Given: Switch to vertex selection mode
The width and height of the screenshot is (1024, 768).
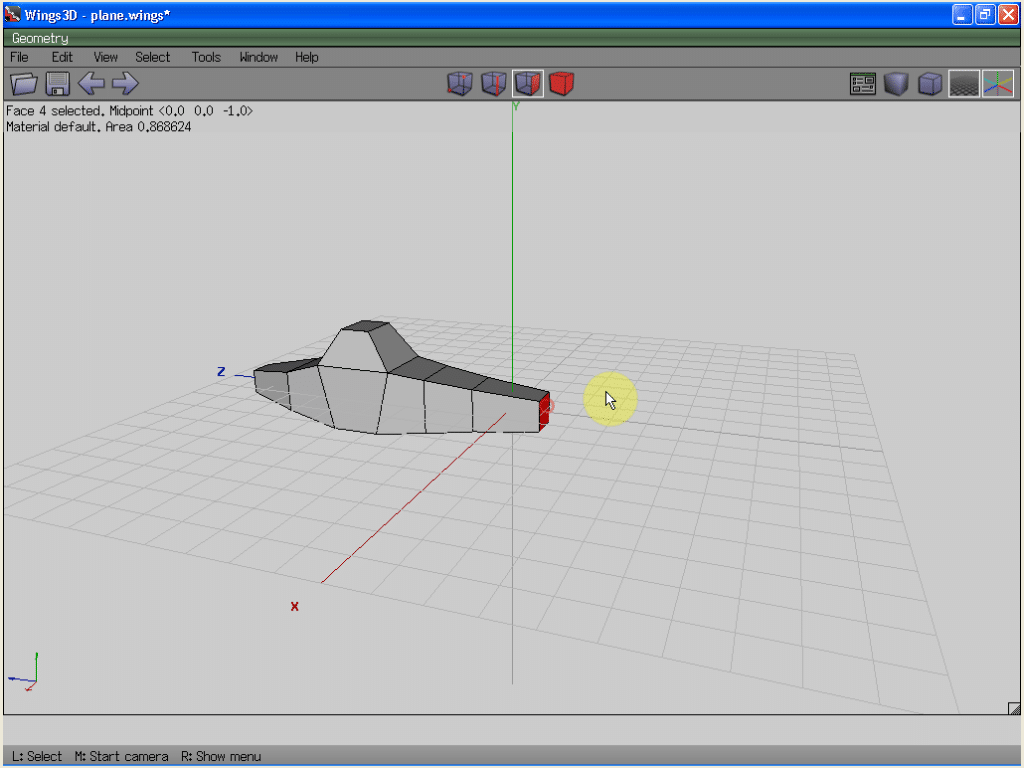Looking at the screenshot, I should (x=459, y=84).
